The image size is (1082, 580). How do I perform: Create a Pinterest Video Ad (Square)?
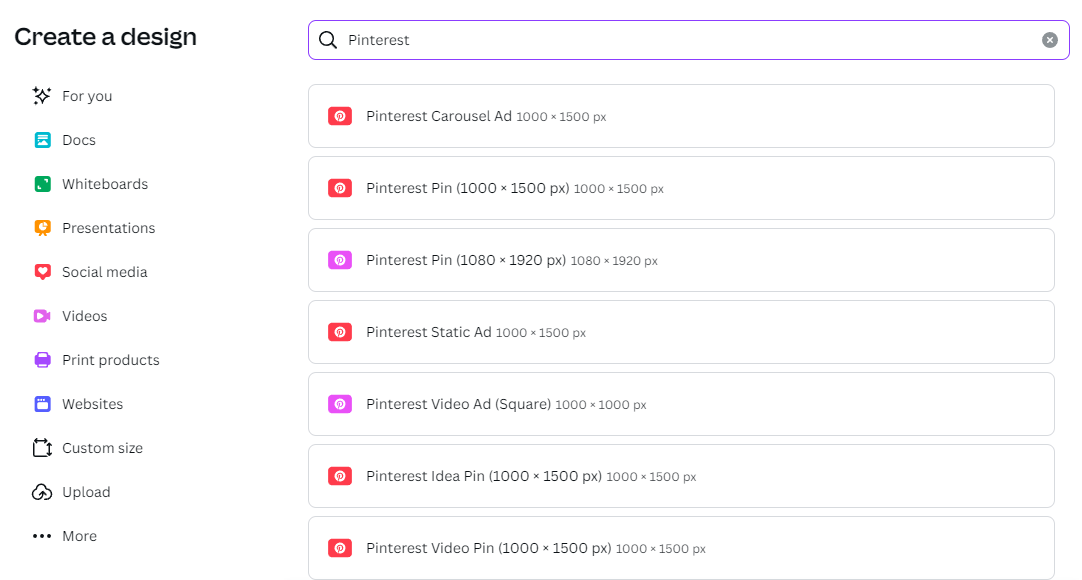(x=681, y=404)
